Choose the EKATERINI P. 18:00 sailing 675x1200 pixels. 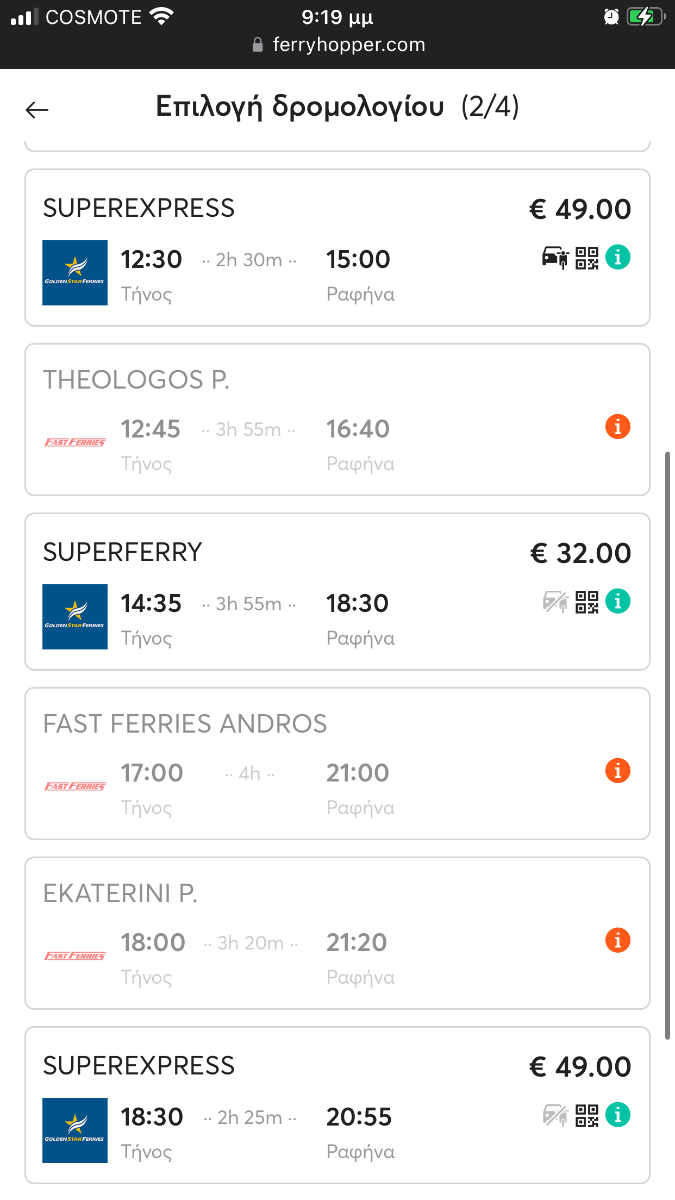pyautogui.click(x=337, y=933)
